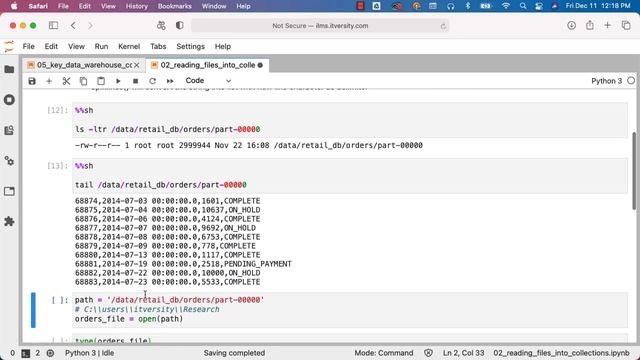Open the Tabs menu
The height and width of the screenshot is (360, 640).
coord(158,47)
